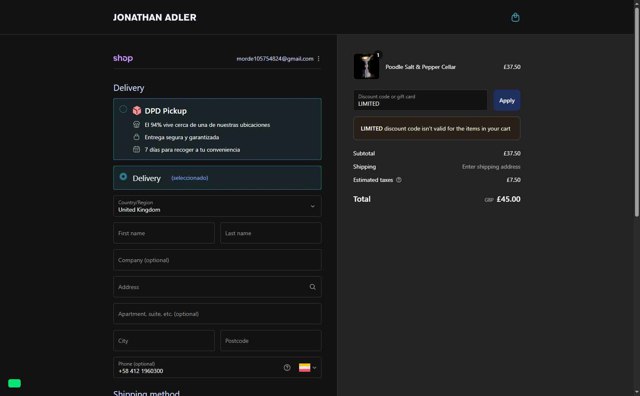This screenshot has width=640, height=396.
Task: Select the DPD Pickup radio option
Action: pyautogui.click(x=123, y=109)
